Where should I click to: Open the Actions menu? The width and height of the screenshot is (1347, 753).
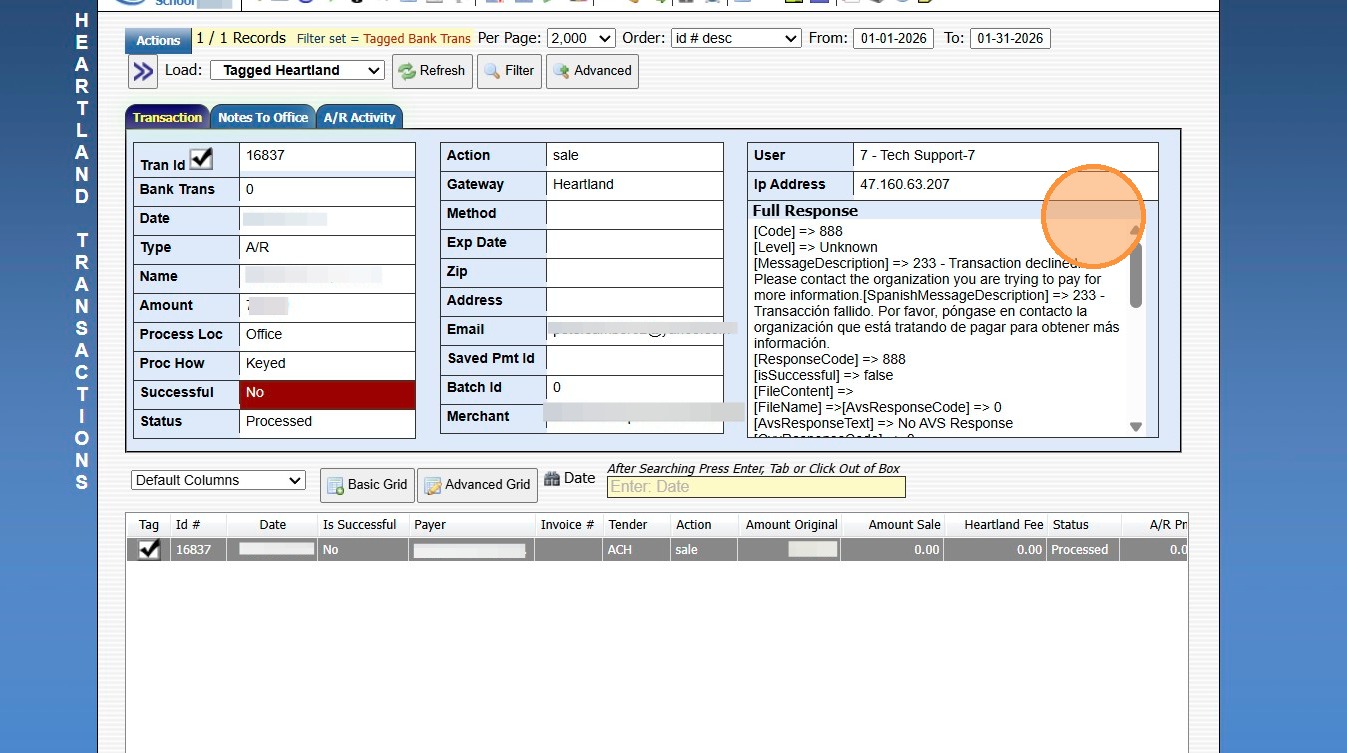pos(158,41)
